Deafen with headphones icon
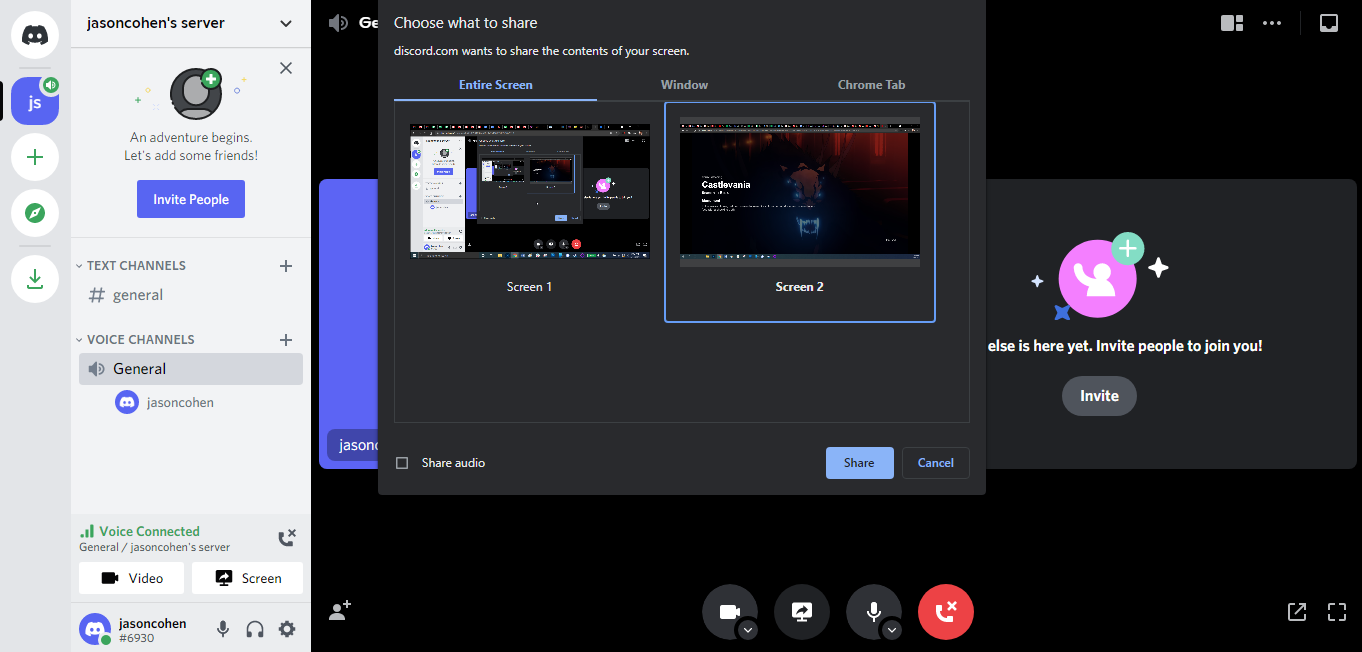The image size is (1362, 652). 255,629
